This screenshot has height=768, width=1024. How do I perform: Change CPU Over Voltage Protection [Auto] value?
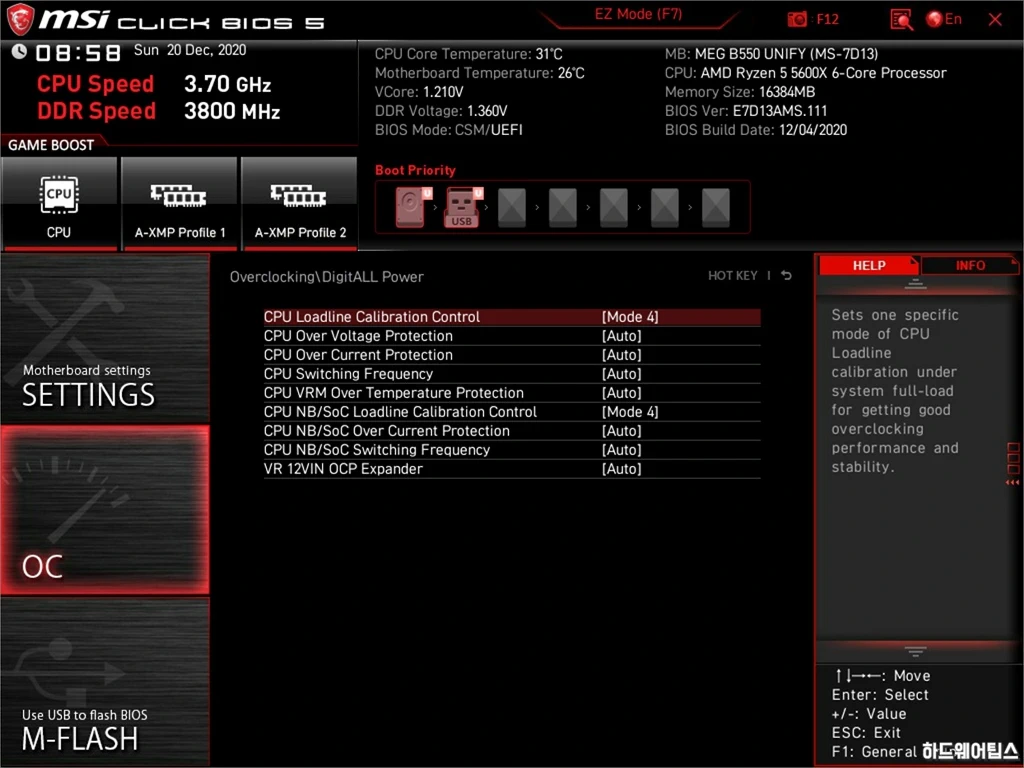622,336
